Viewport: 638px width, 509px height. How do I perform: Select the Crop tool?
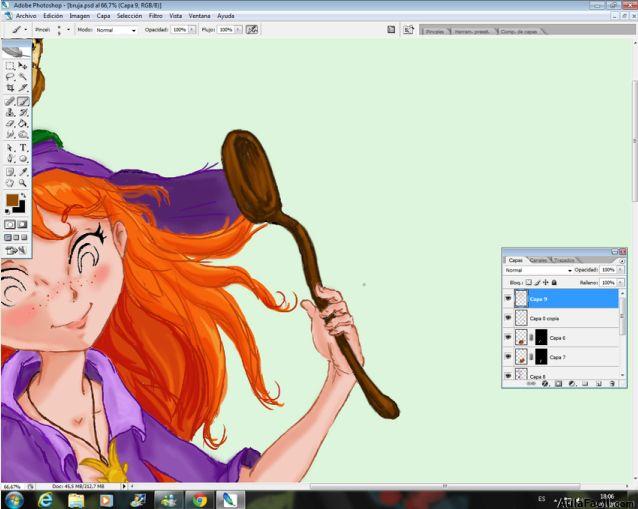click(x=10, y=88)
